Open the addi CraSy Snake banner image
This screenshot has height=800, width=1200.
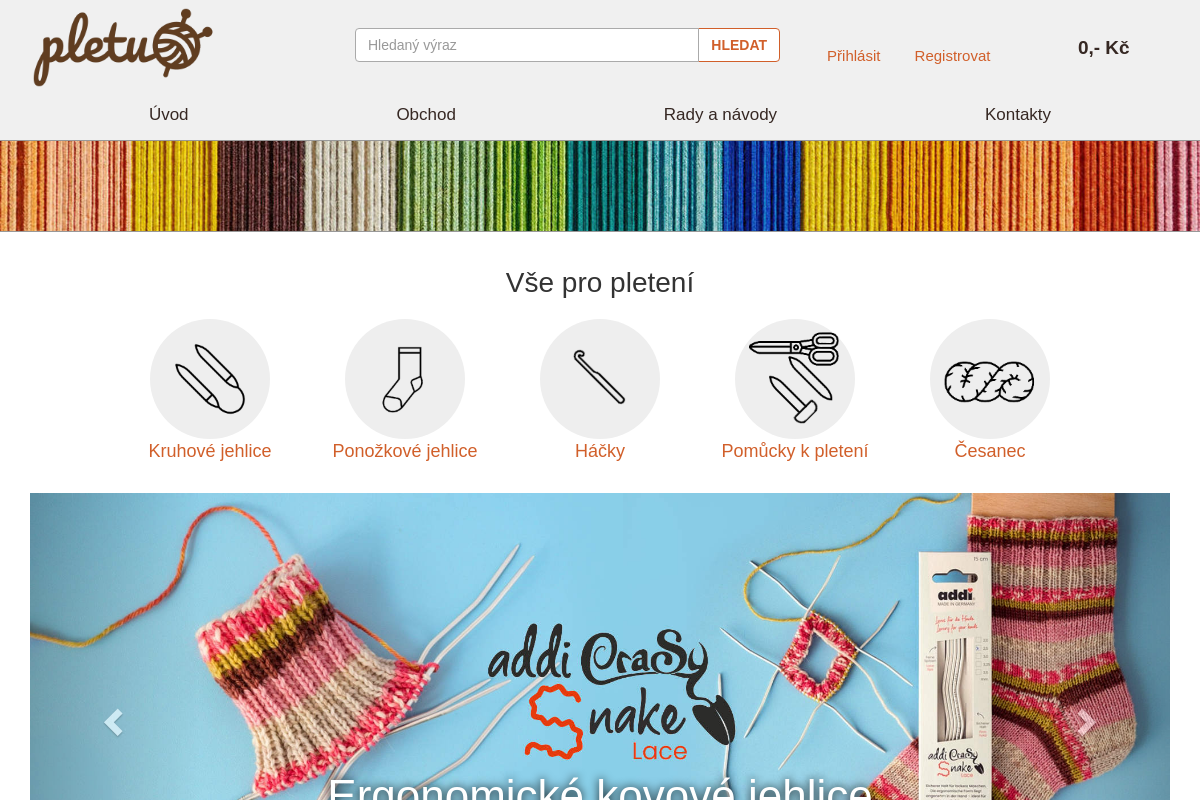coord(600,646)
